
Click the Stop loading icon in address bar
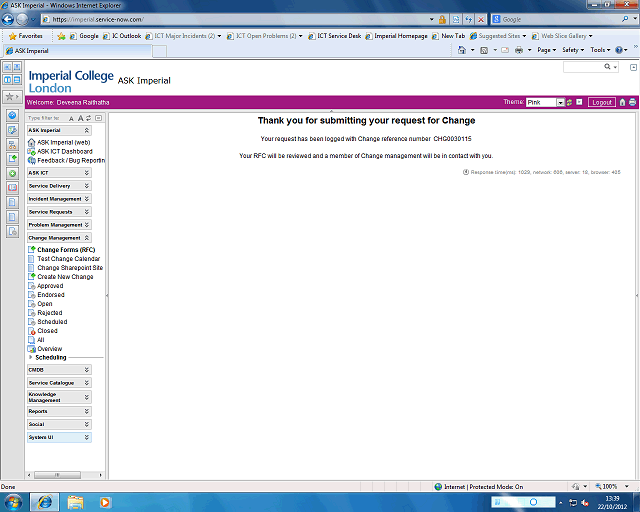click(481, 19)
